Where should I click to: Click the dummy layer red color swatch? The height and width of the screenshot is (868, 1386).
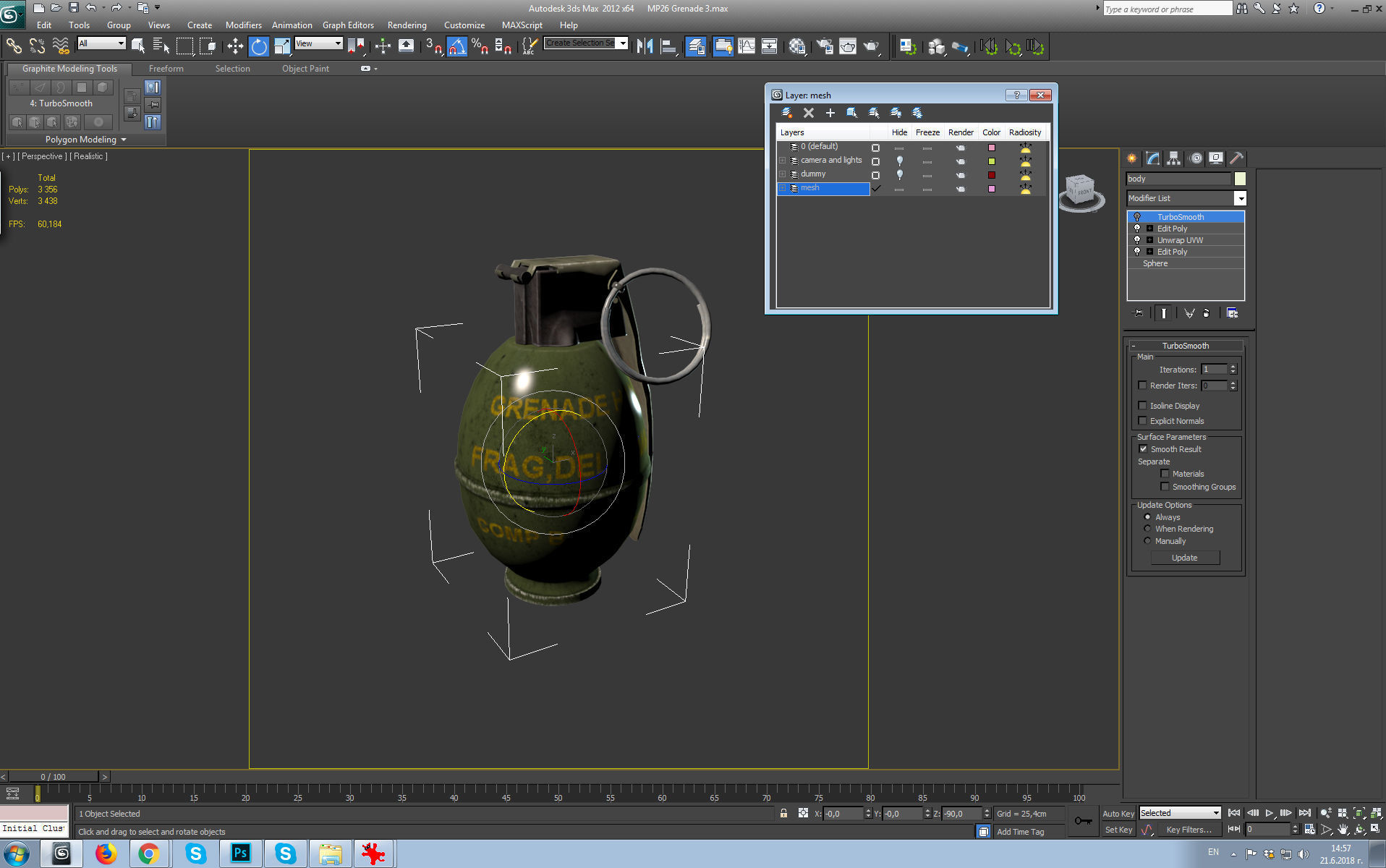(992, 174)
